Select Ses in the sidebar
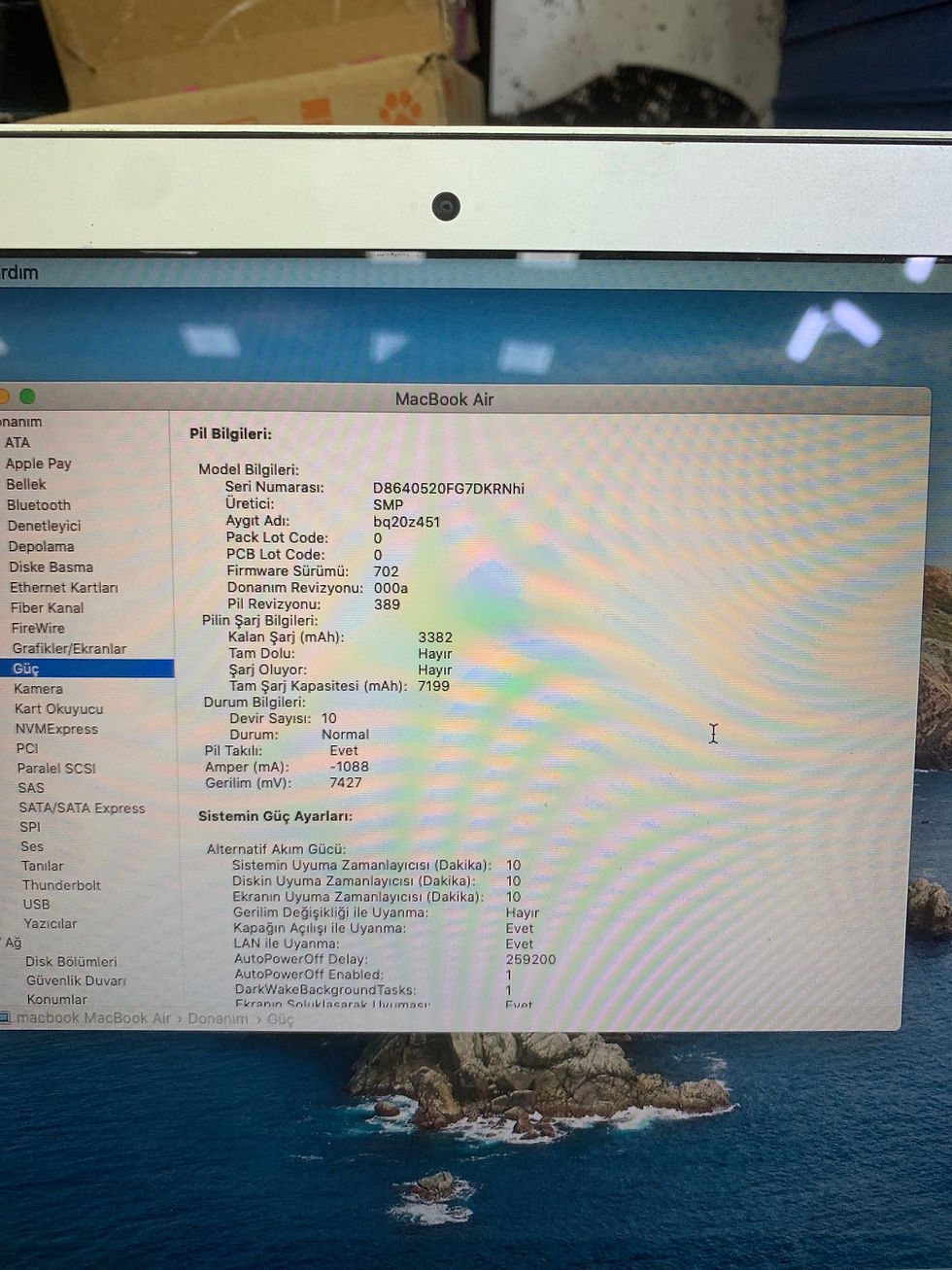The width and height of the screenshot is (952, 1270). coord(32,846)
